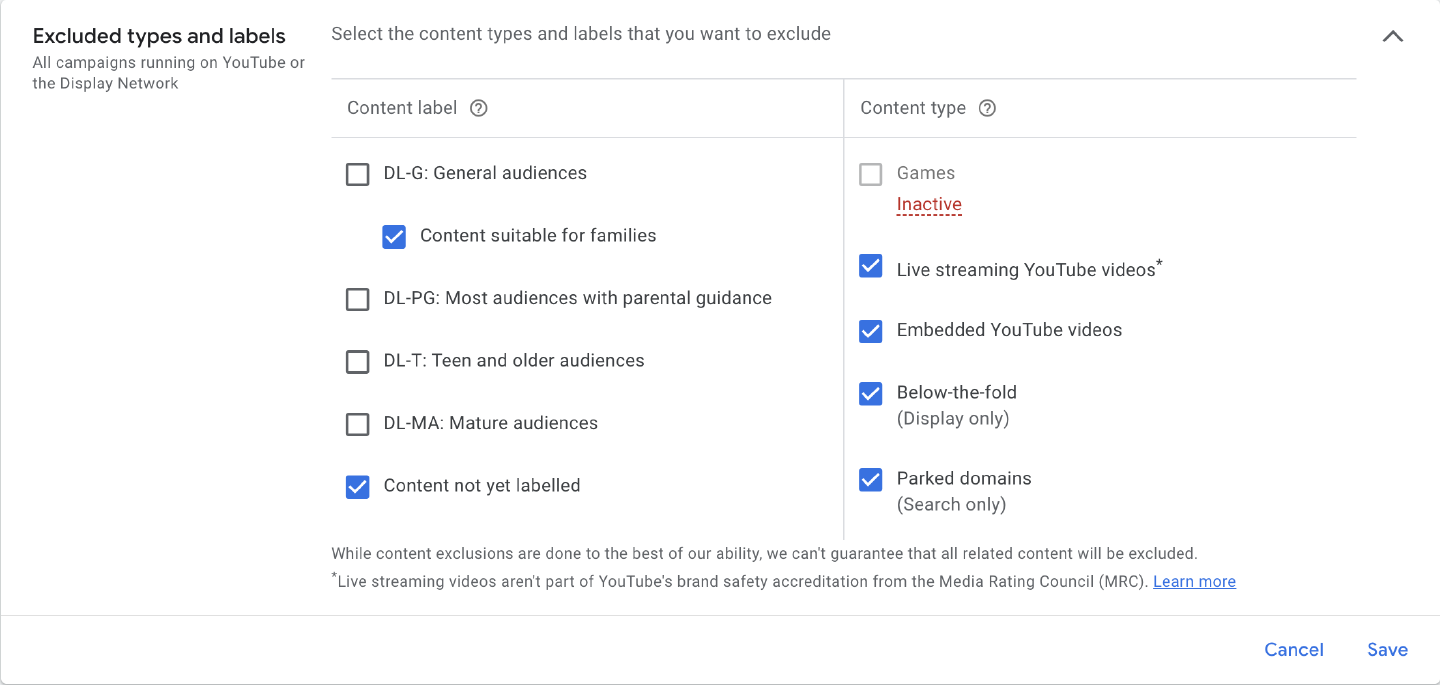Uncheck Live streaming YouTube videos

click(871, 266)
